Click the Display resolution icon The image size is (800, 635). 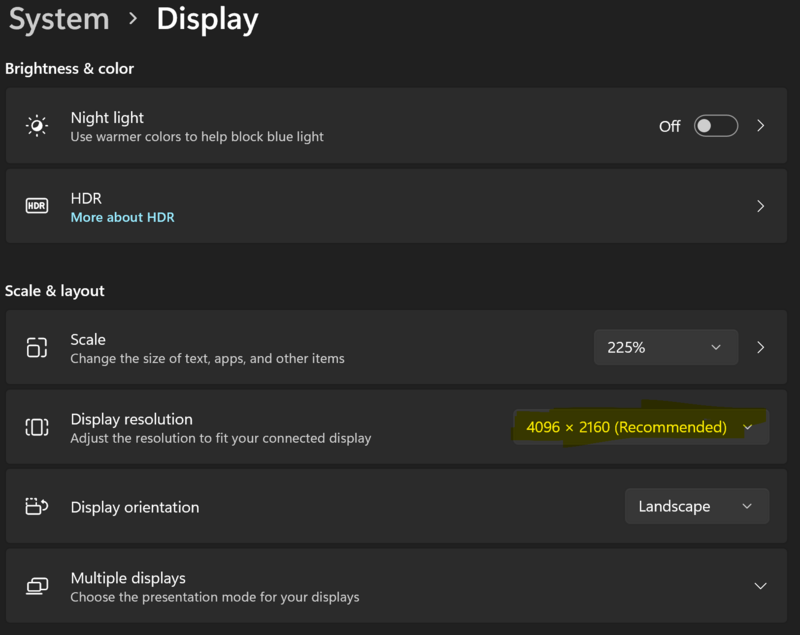[37, 427]
